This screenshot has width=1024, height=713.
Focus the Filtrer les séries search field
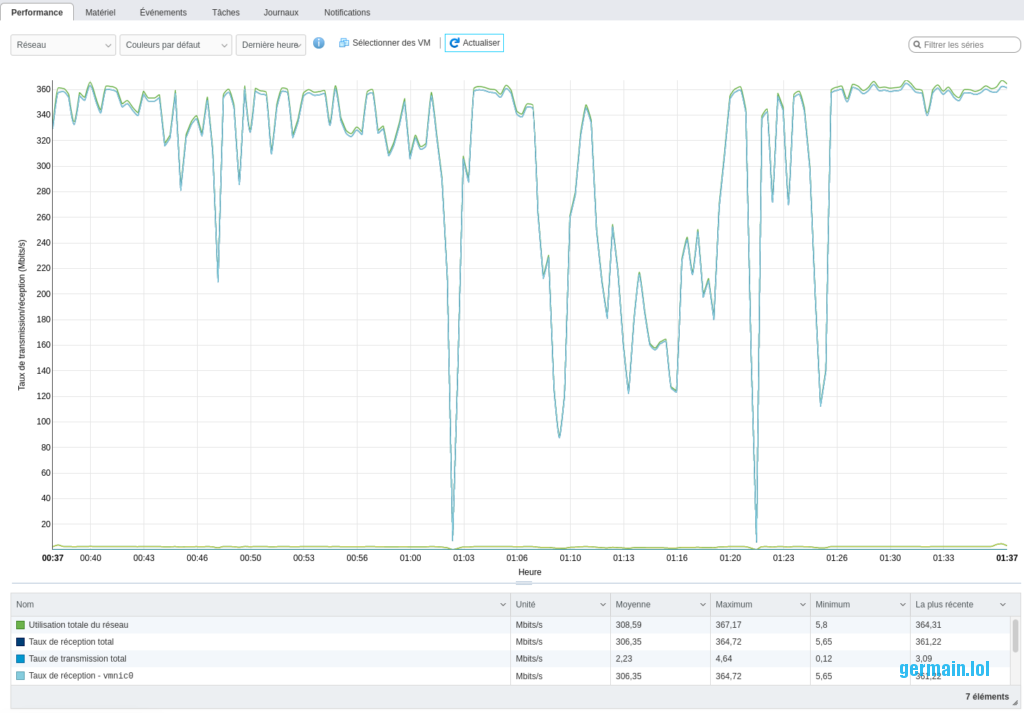click(966, 45)
